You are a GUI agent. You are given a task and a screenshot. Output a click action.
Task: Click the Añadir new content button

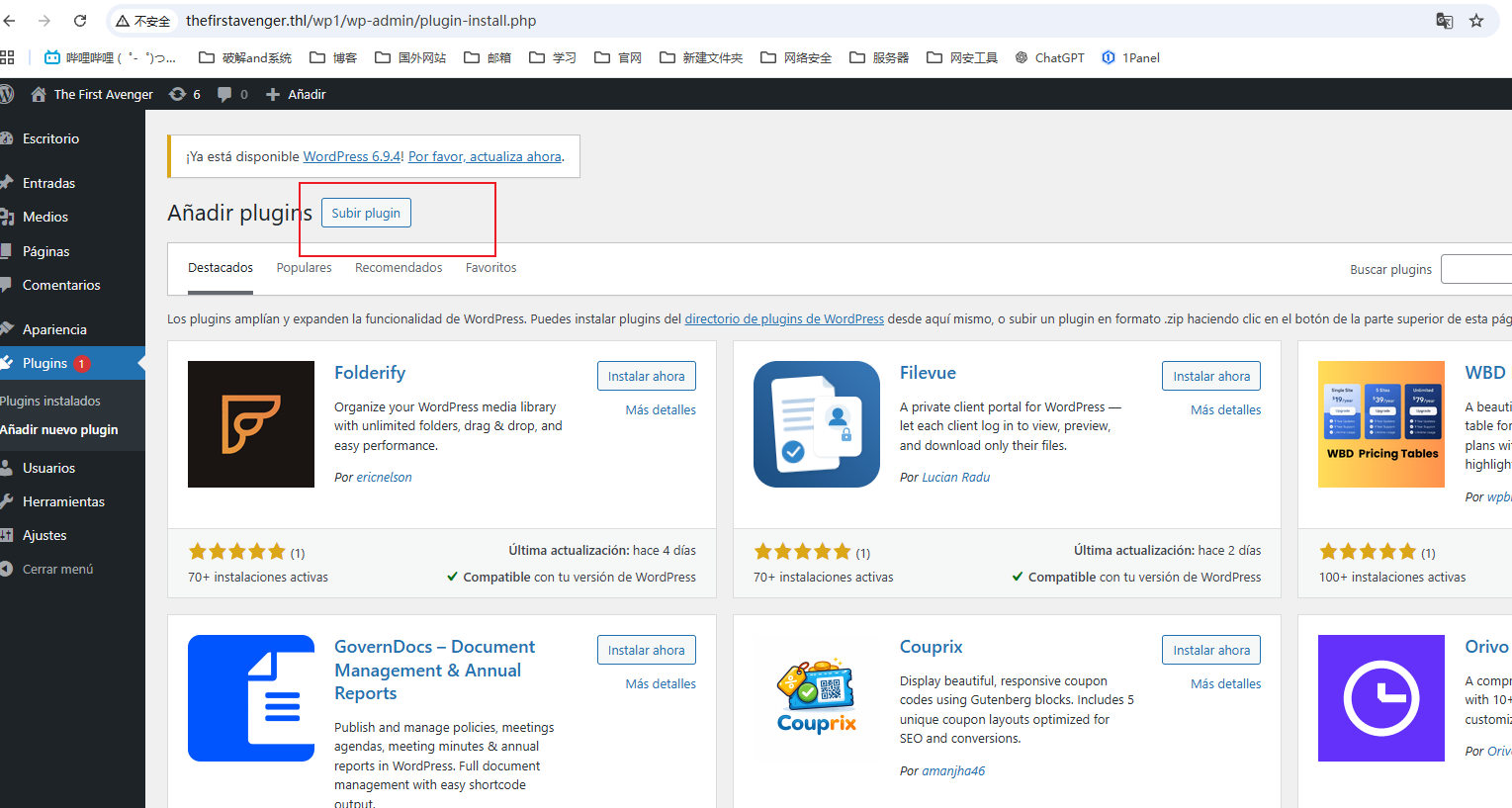tap(296, 94)
